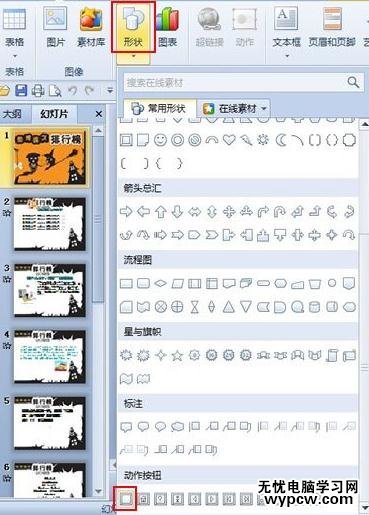Switch to the 幻灯片 slides tab

point(54,114)
